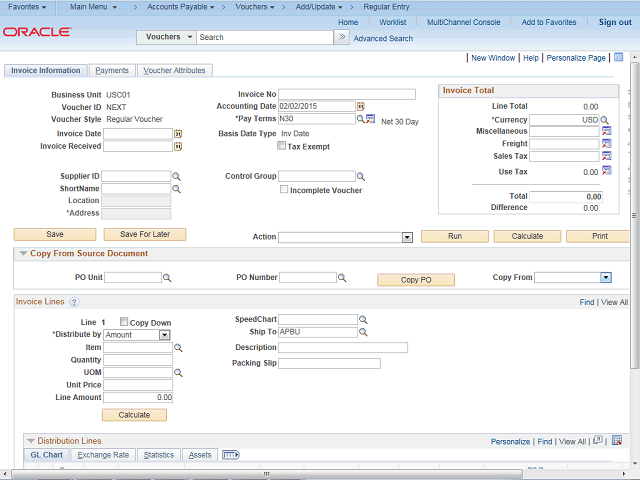Click the Advanced Search link
This screenshot has height=480, width=640.
pos(383,38)
